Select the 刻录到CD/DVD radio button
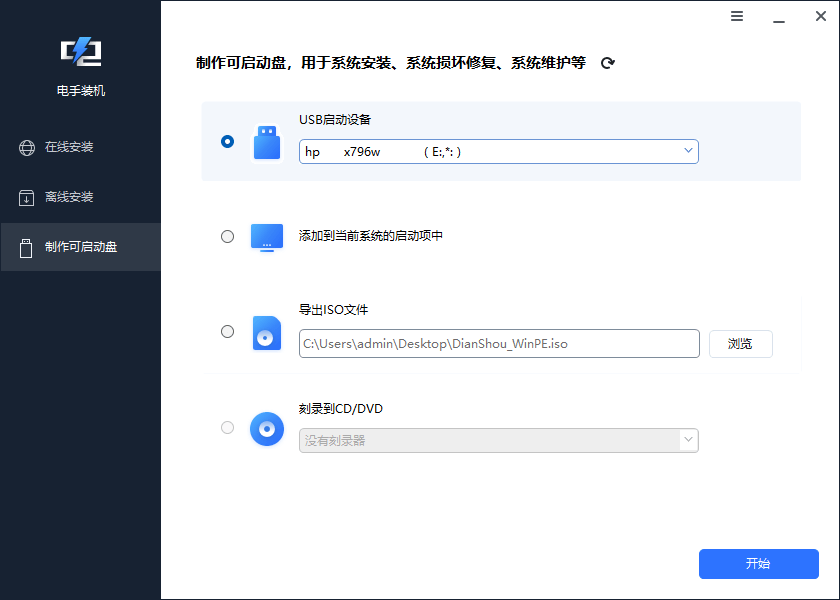This screenshot has height=600, width=840. pos(228,428)
